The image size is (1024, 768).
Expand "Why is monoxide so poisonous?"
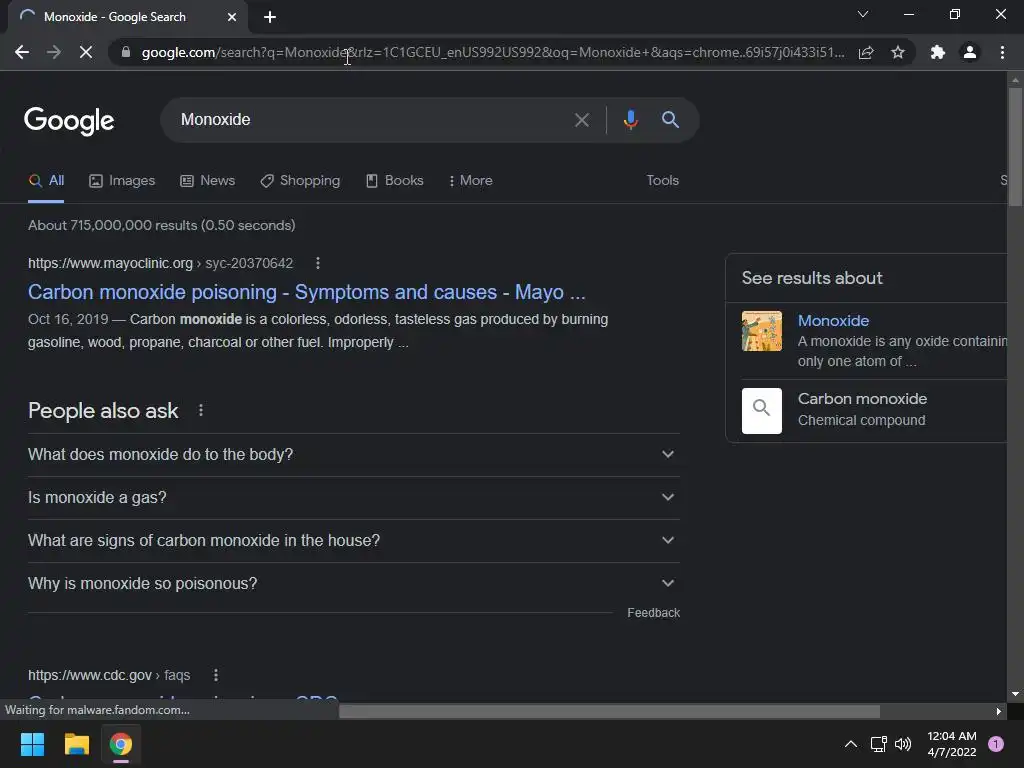[x=353, y=584]
